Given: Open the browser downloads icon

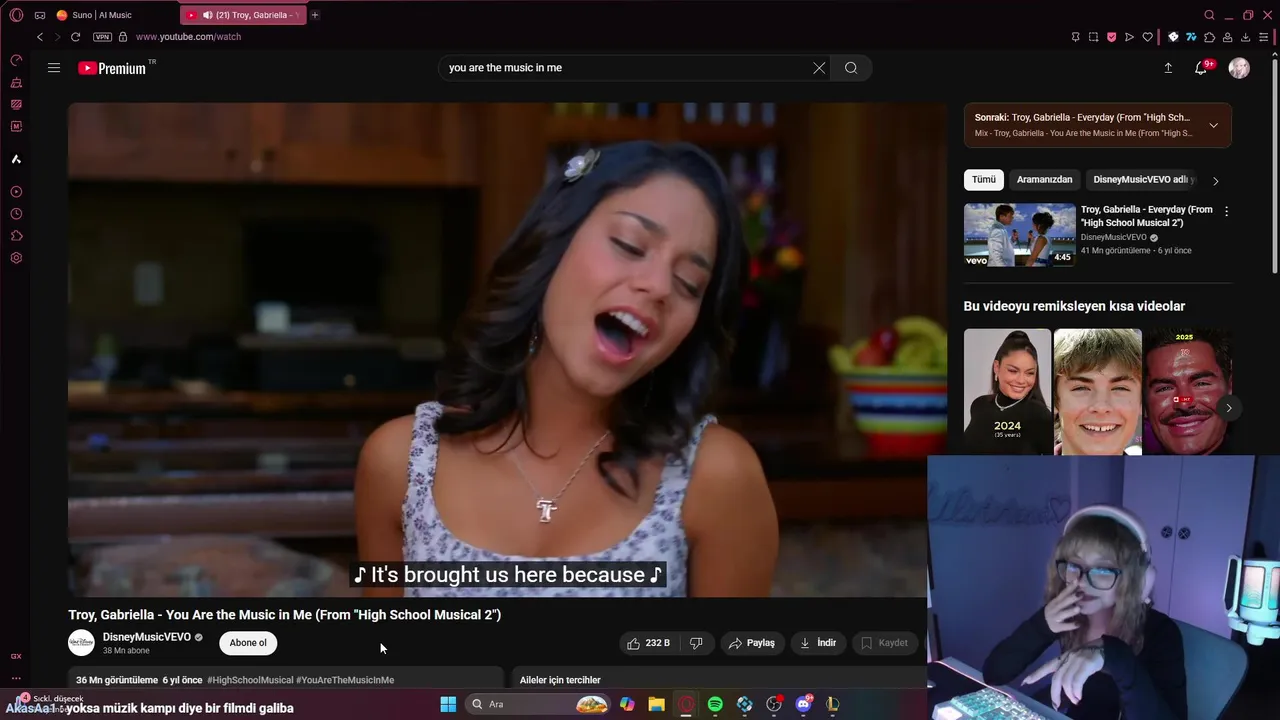Looking at the screenshot, I should [1246, 37].
